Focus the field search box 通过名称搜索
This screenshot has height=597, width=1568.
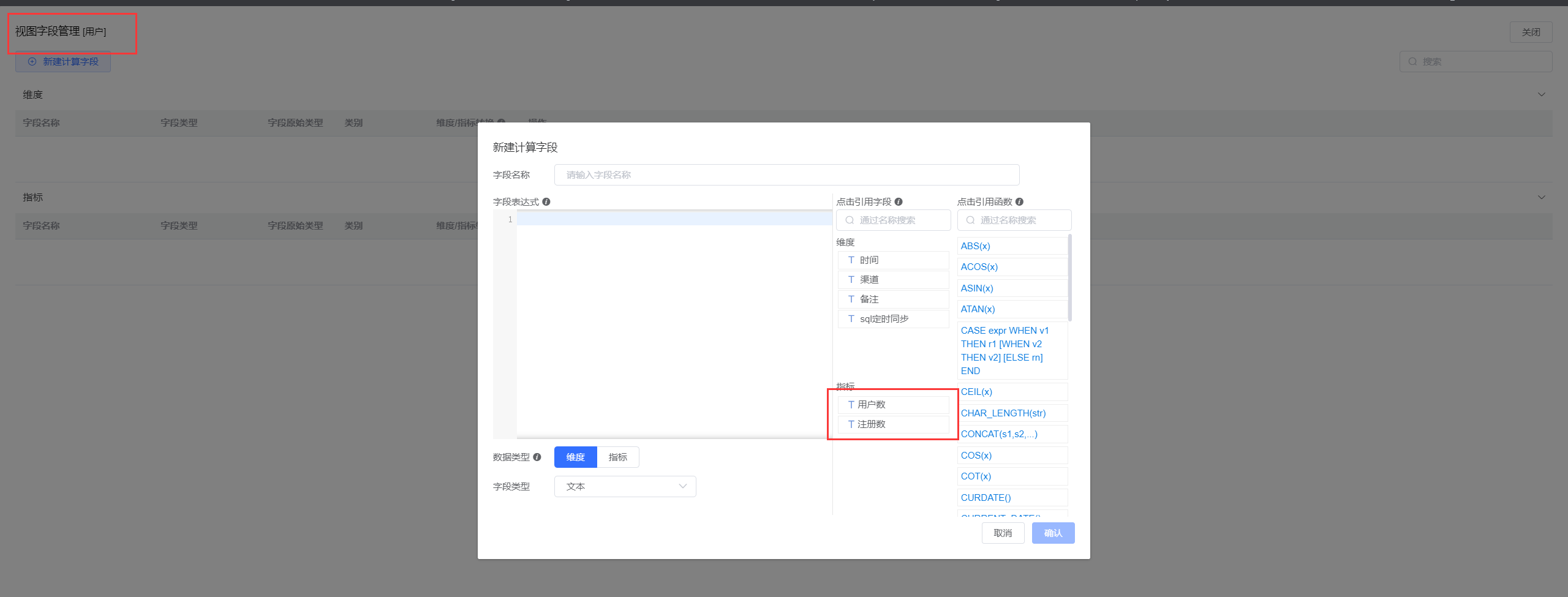click(x=893, y=220)
